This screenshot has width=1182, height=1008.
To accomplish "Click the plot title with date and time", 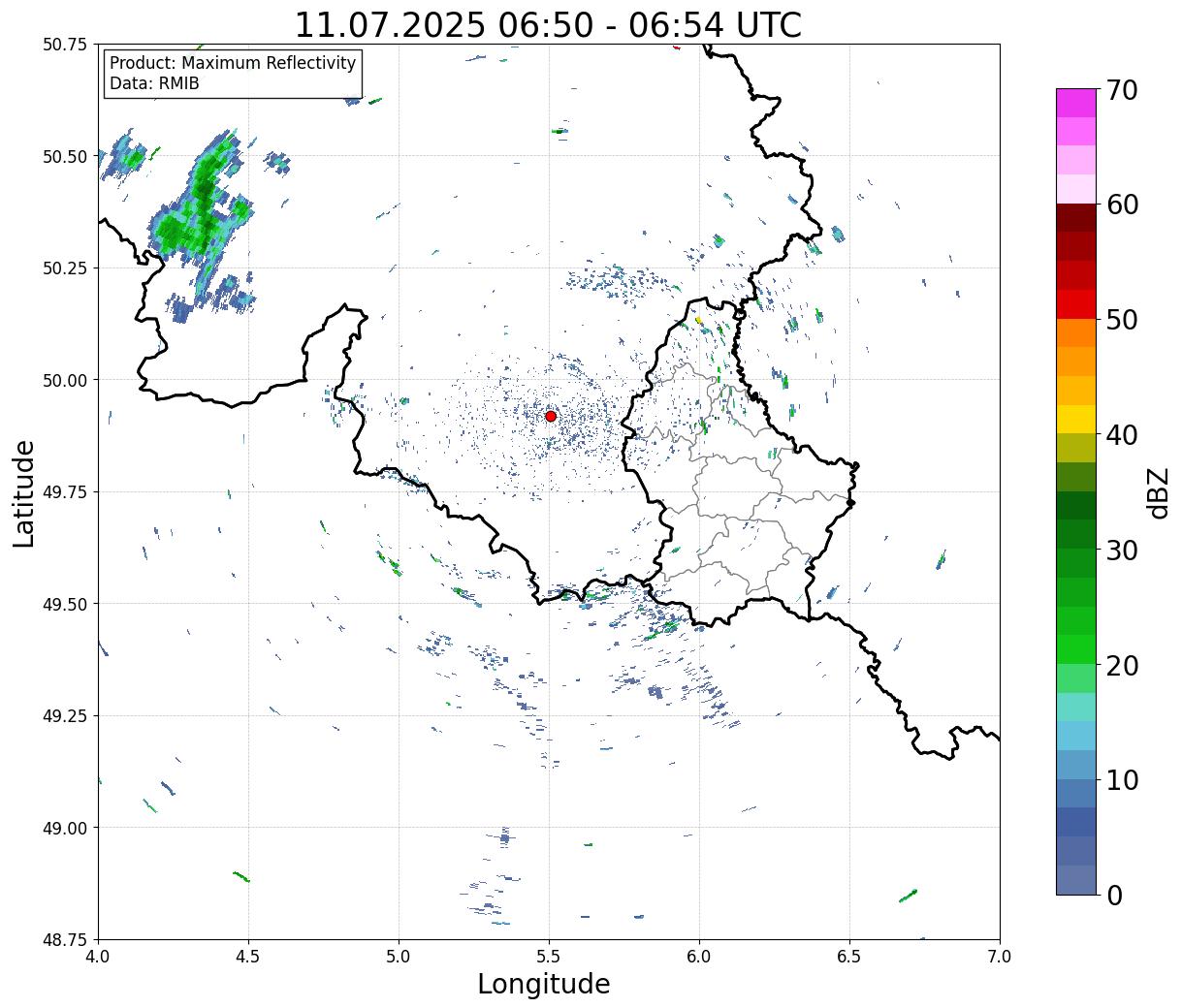I will click(x=548, y=24).
